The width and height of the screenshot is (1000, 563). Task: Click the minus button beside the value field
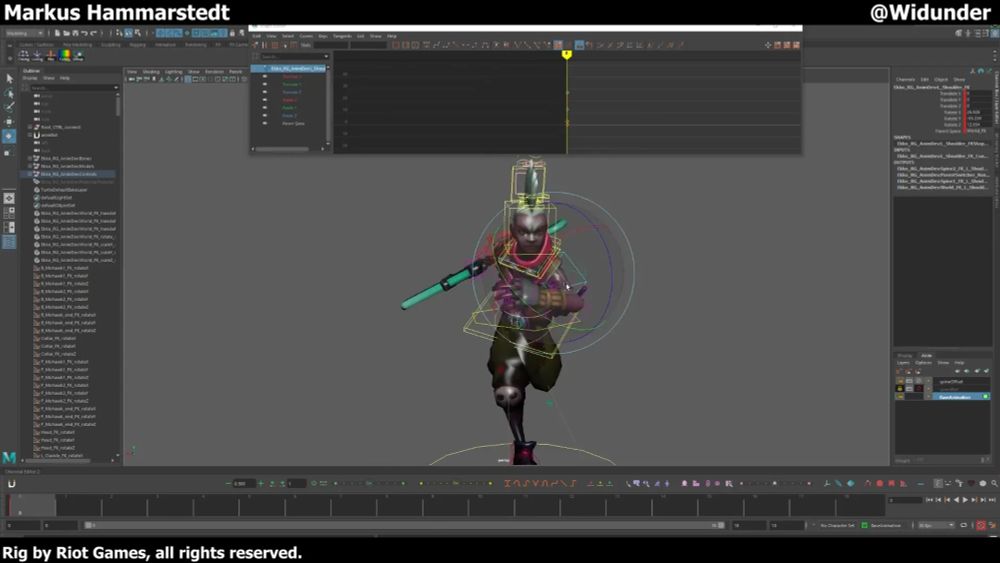(228, 483)
